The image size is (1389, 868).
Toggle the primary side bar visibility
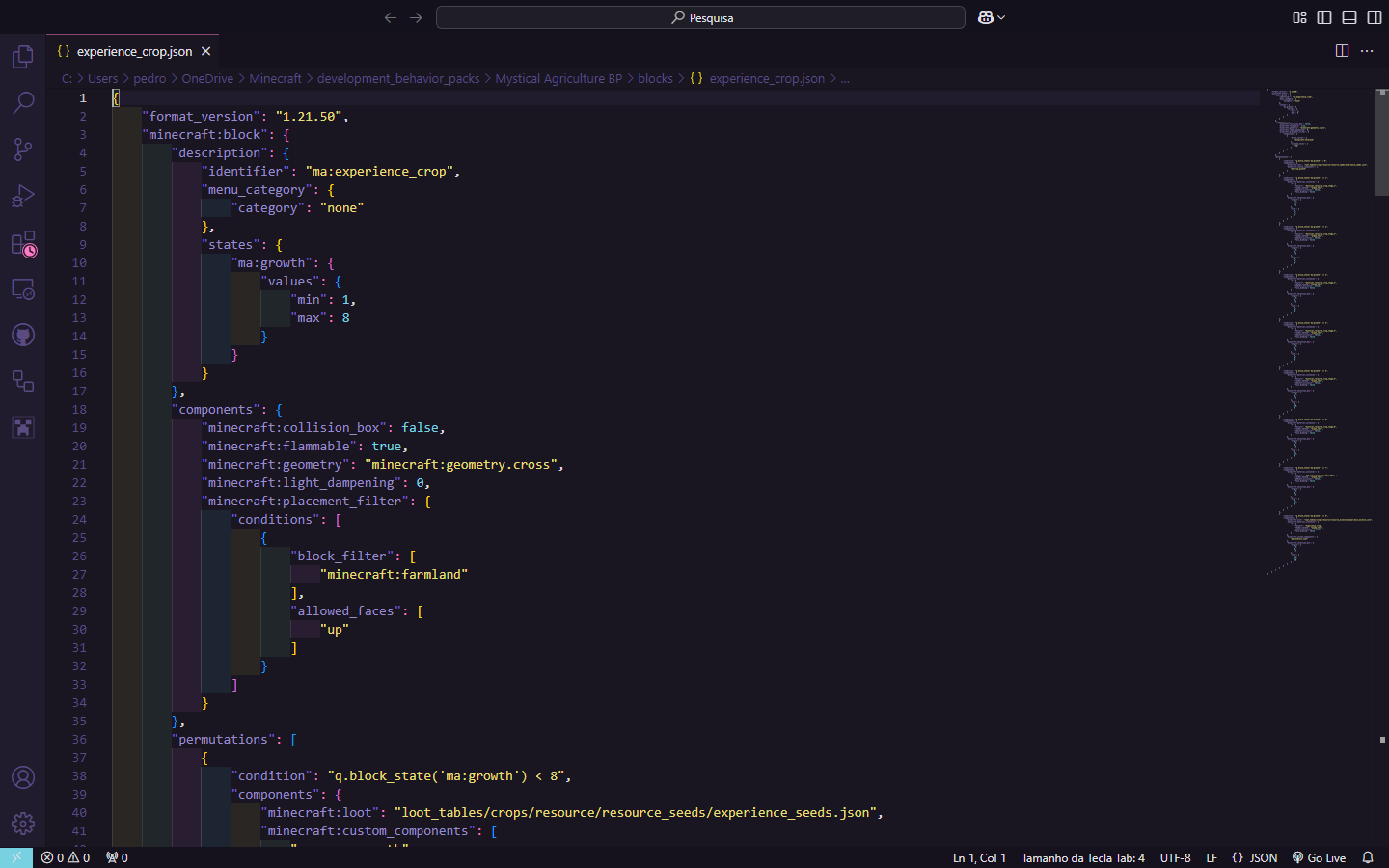(1324, 17)
